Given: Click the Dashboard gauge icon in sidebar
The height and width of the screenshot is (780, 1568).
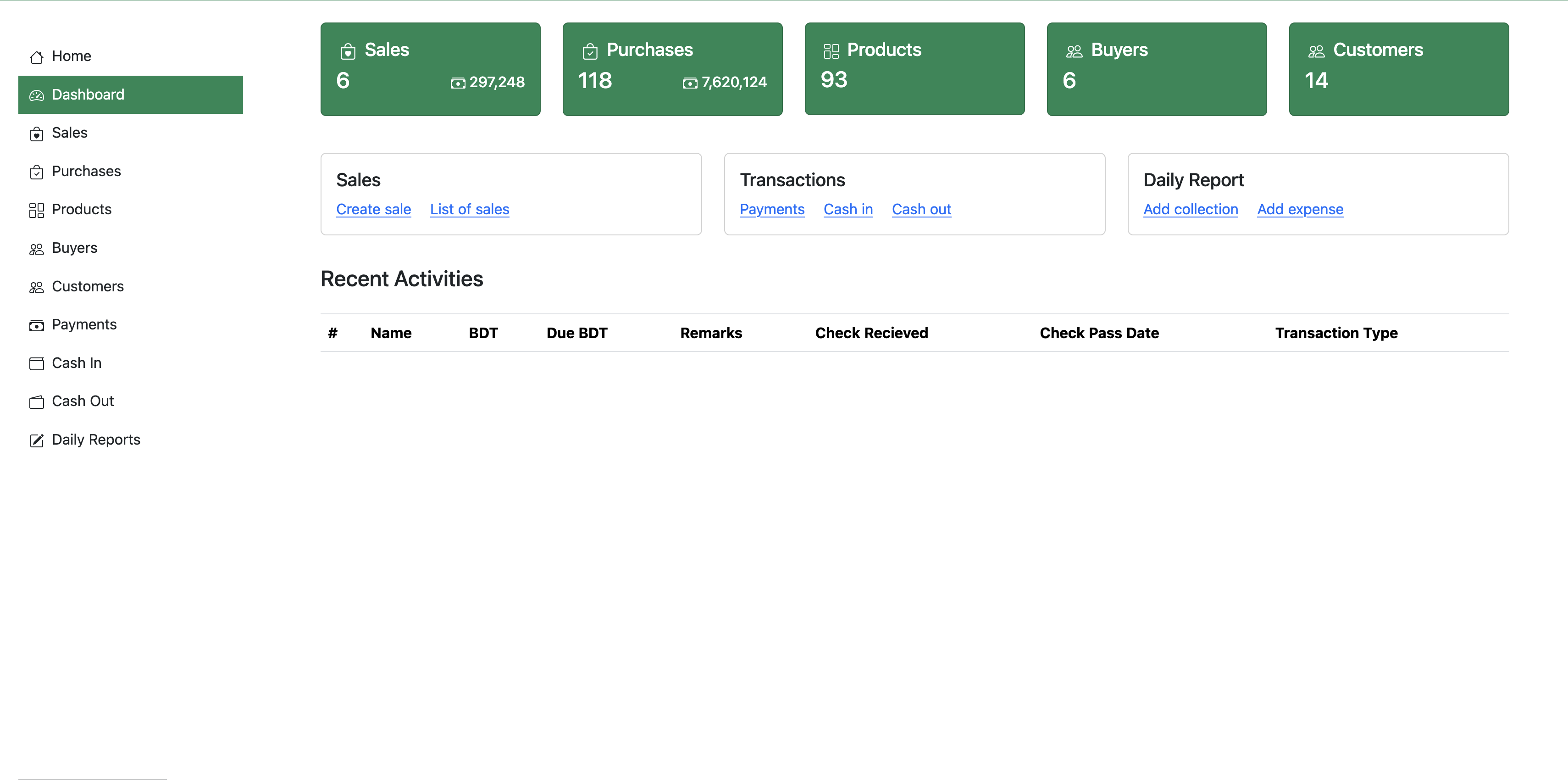Looking at the screenshot, I should coord(37,95).
